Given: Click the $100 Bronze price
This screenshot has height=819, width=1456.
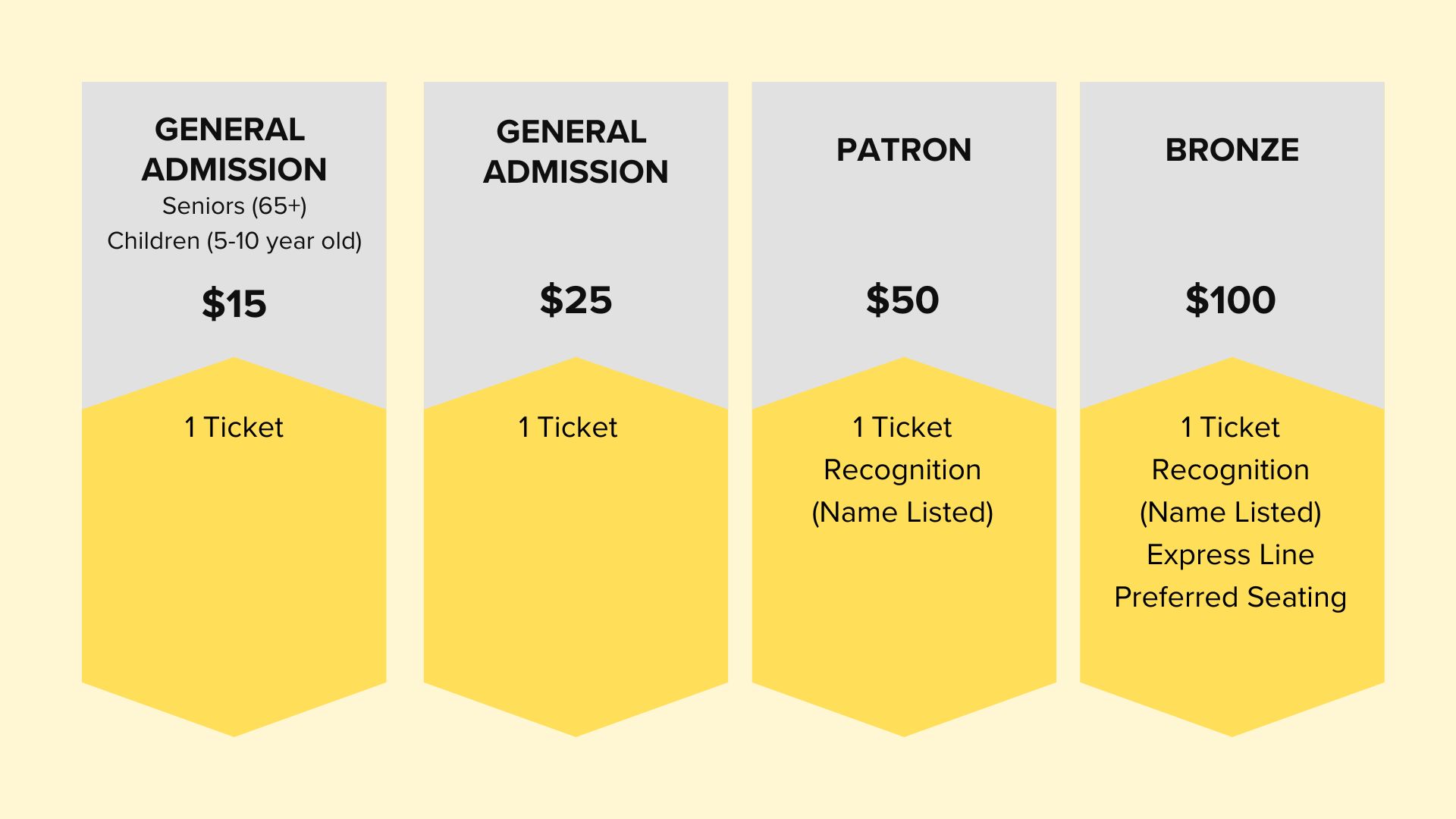Looking at the screenshot, I should pos(1230,300).
